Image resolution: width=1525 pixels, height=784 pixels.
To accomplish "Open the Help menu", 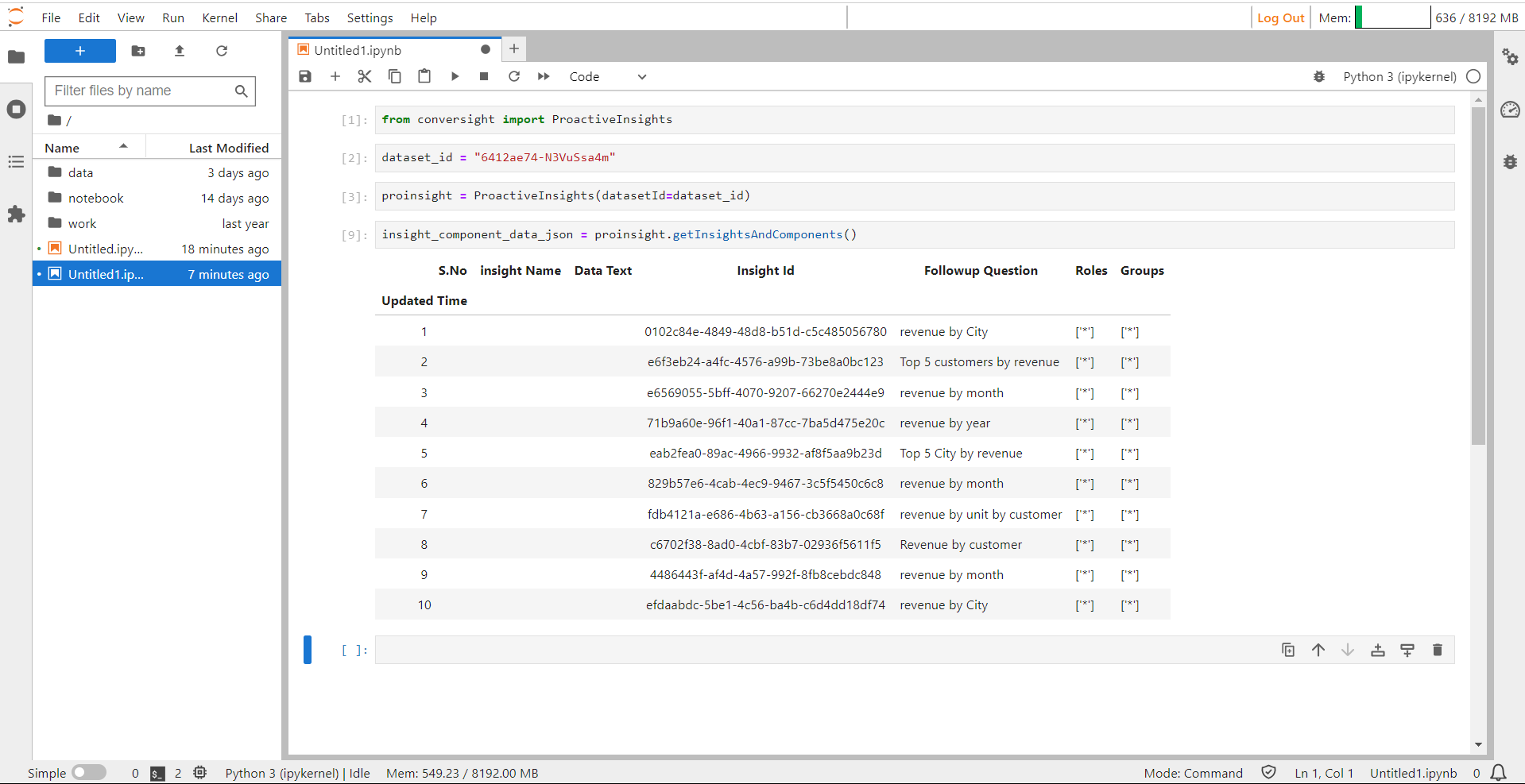I will [424, 17].
